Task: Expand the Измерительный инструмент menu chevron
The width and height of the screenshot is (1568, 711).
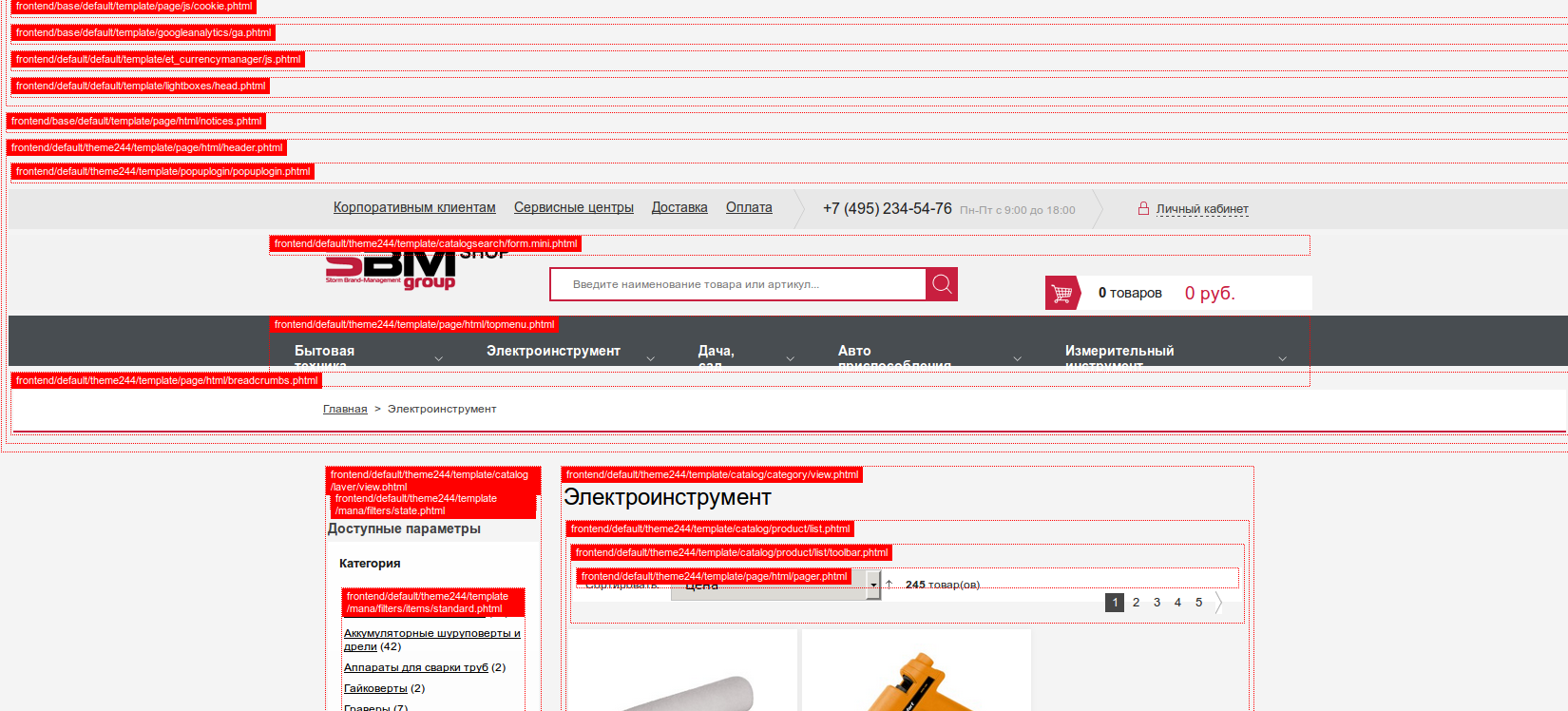Action: pyautogui.click(x=1283, y=358)
